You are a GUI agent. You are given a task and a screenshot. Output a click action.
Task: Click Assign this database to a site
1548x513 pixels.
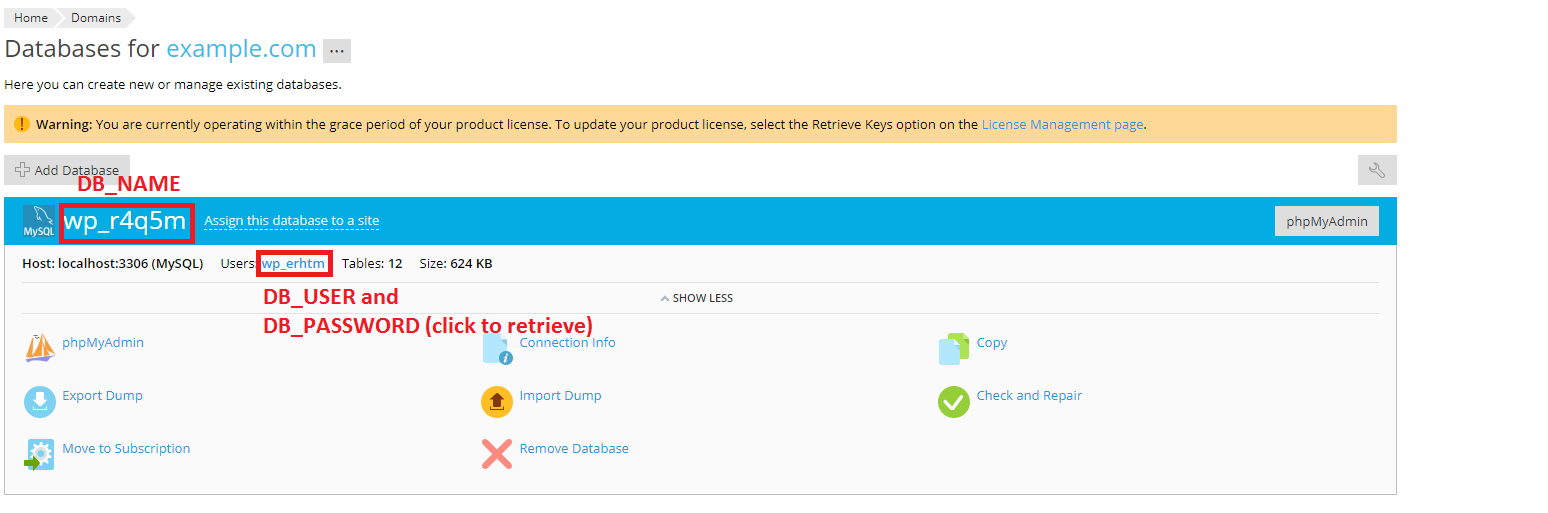click(291, 221)
